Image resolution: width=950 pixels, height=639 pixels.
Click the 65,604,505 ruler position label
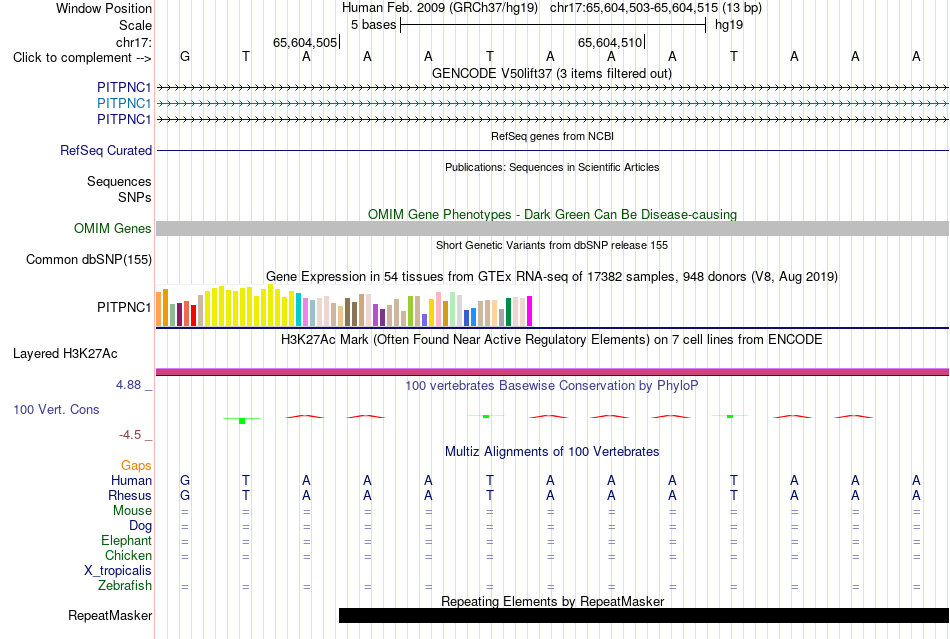point(305,42)
